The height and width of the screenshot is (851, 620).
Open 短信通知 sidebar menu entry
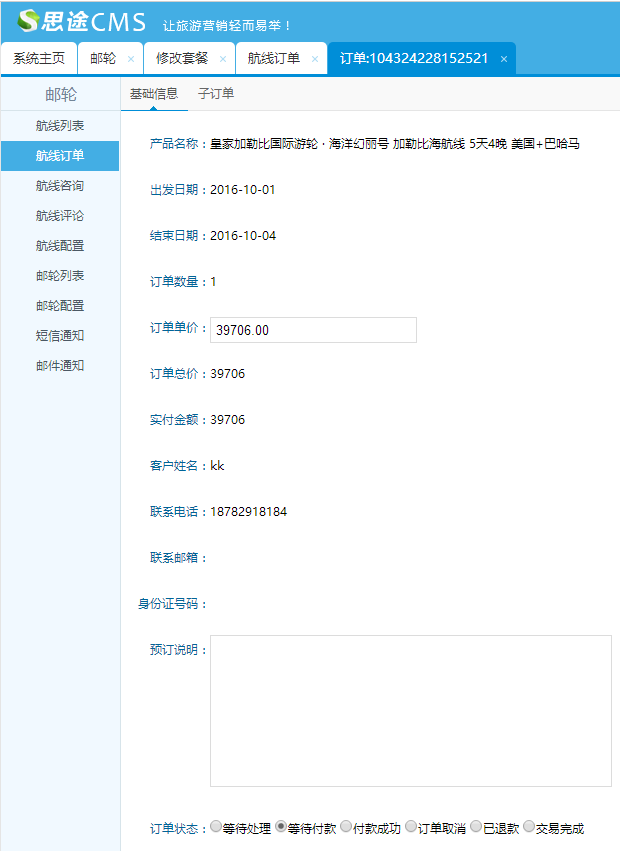(60, 336)
